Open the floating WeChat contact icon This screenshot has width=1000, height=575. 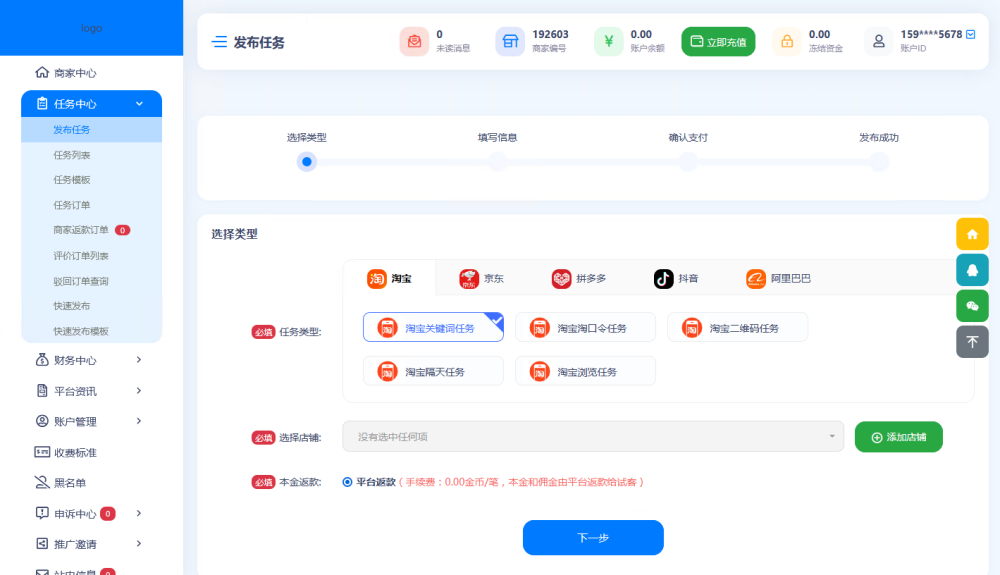click(x=972, y=306)
